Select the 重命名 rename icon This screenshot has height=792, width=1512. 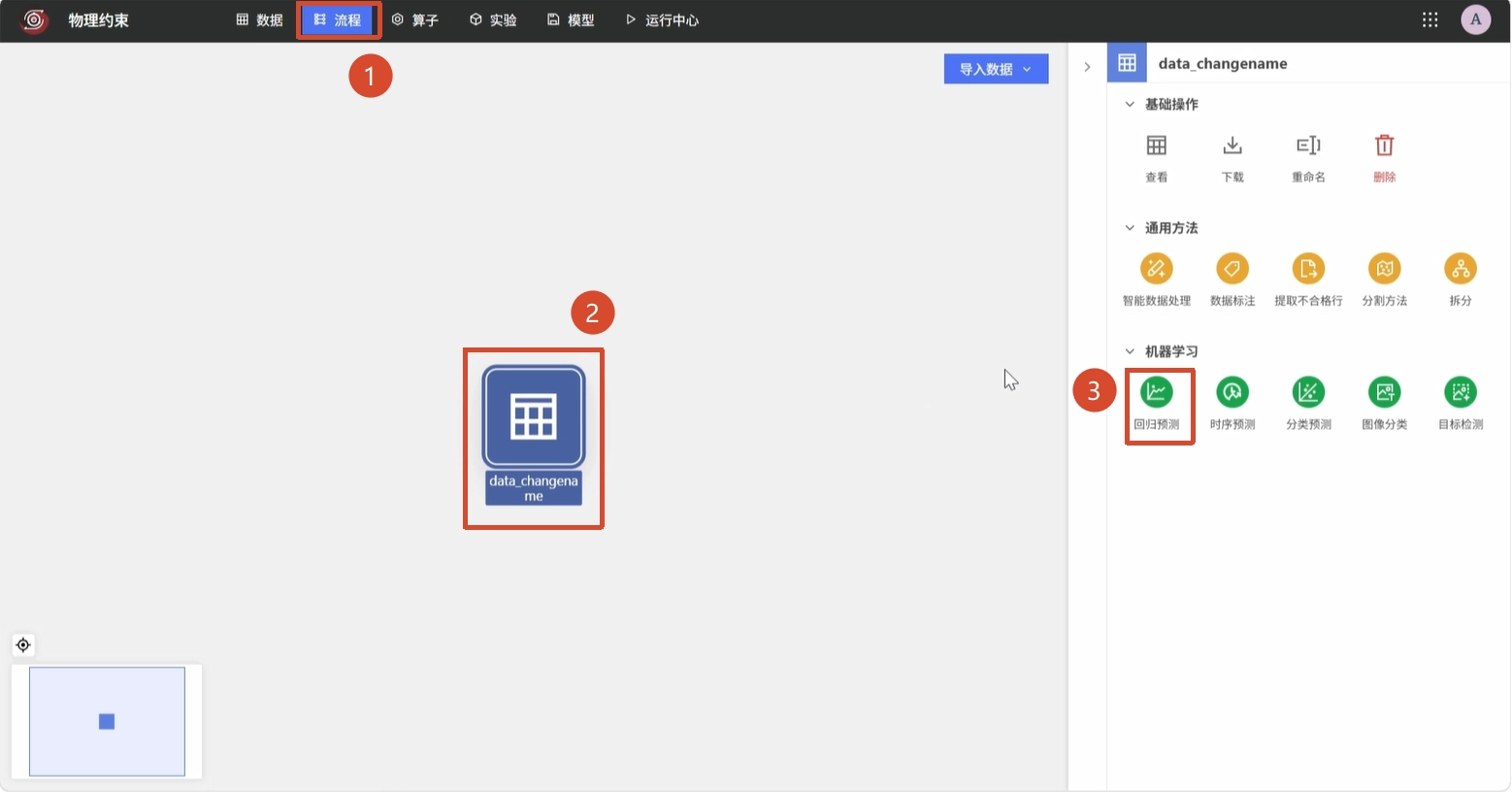(1308, 146)
